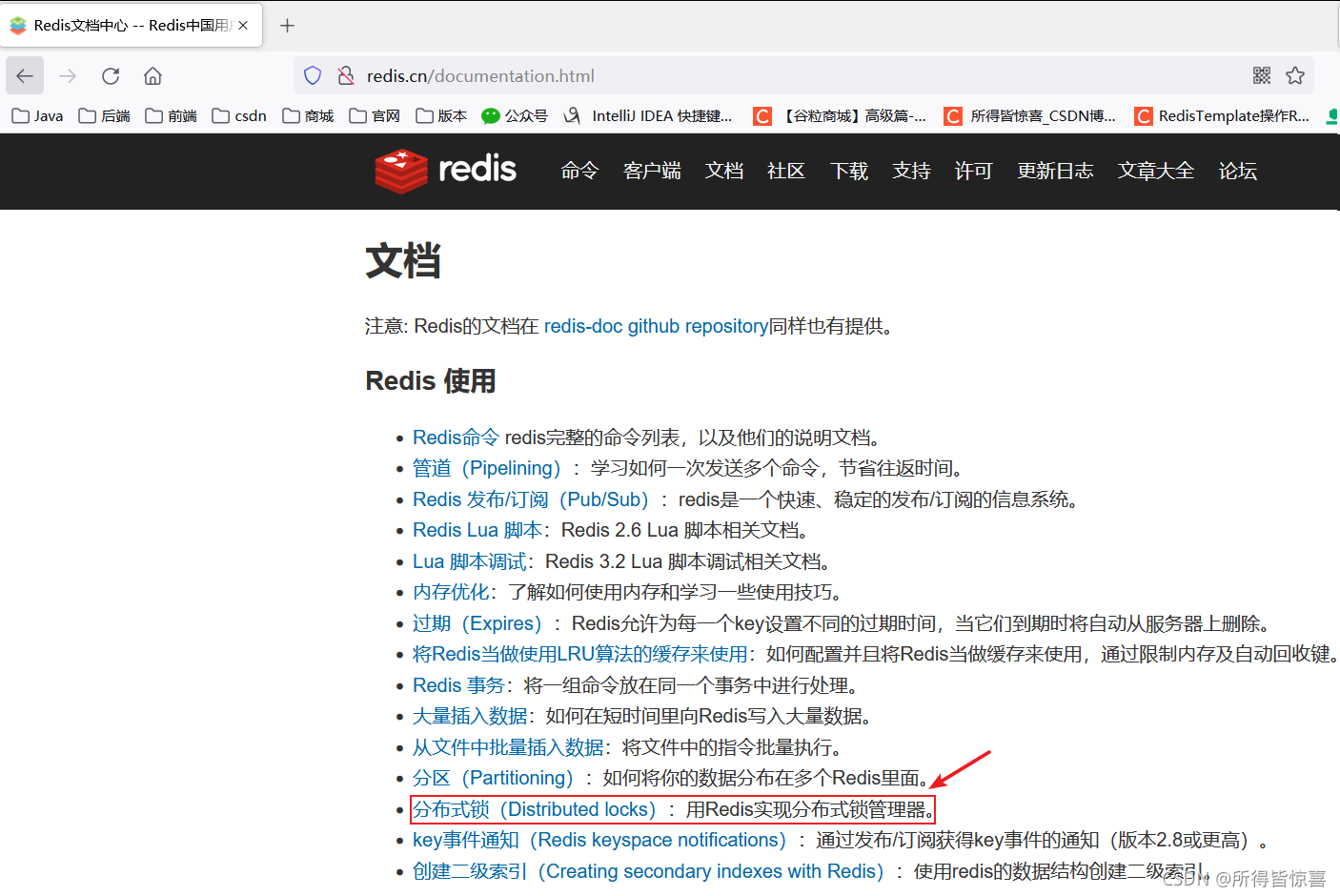This screenshot has width=1340, height=896.
Task: Open the 公众号 WeChat bookmark
Action: tap(515, 116)
